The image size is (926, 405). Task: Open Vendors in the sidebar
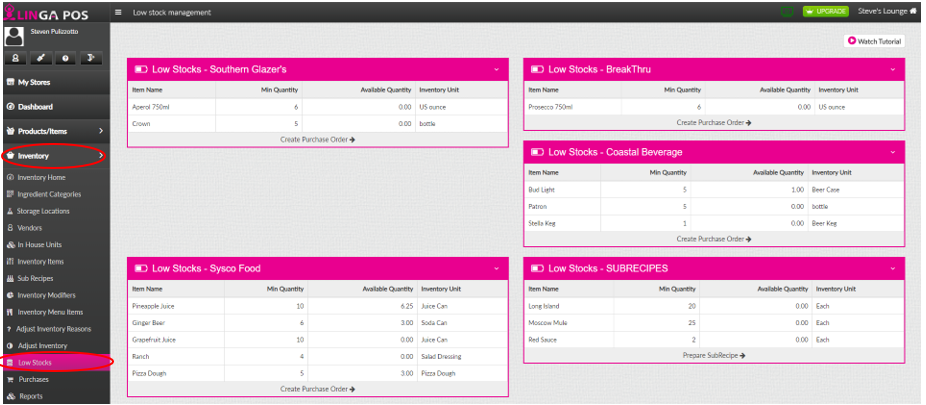30,228
